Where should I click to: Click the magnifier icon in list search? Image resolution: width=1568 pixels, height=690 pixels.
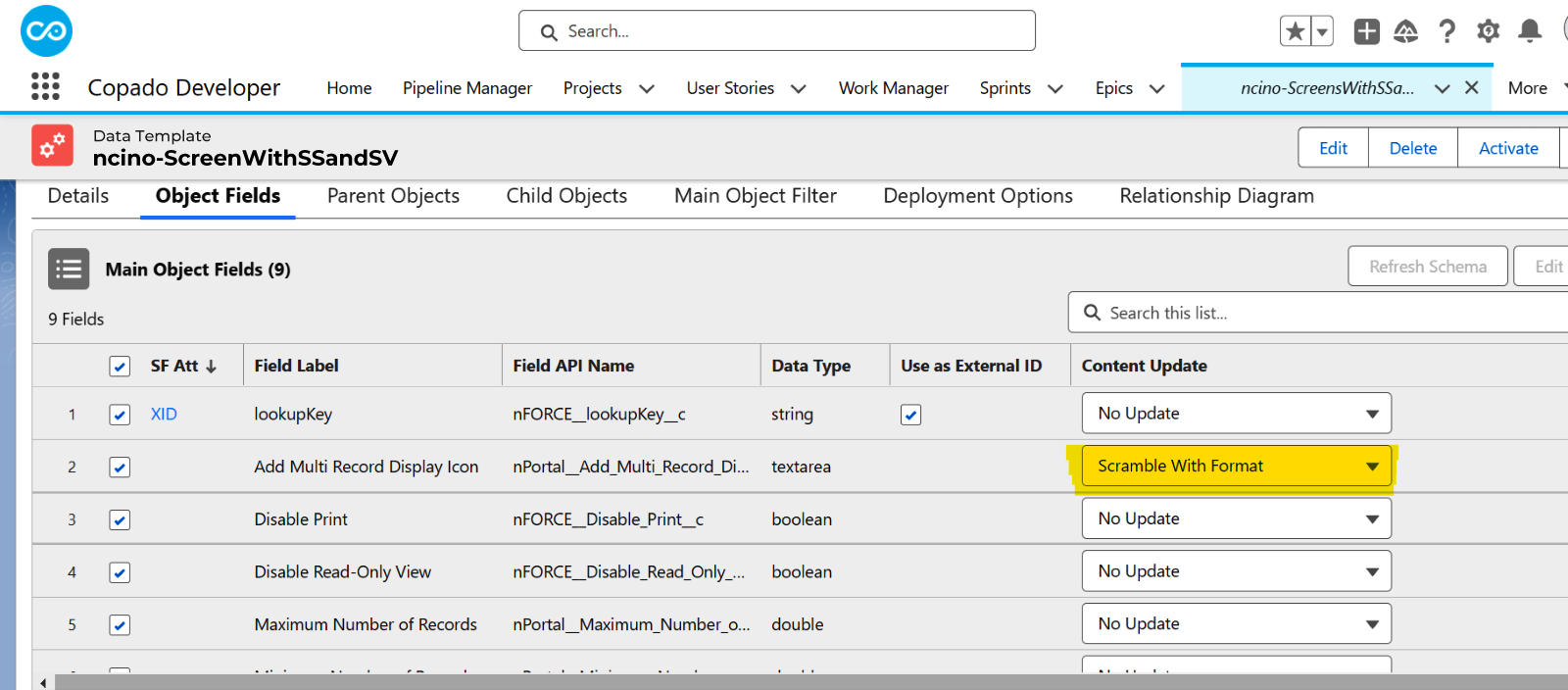1092,313
